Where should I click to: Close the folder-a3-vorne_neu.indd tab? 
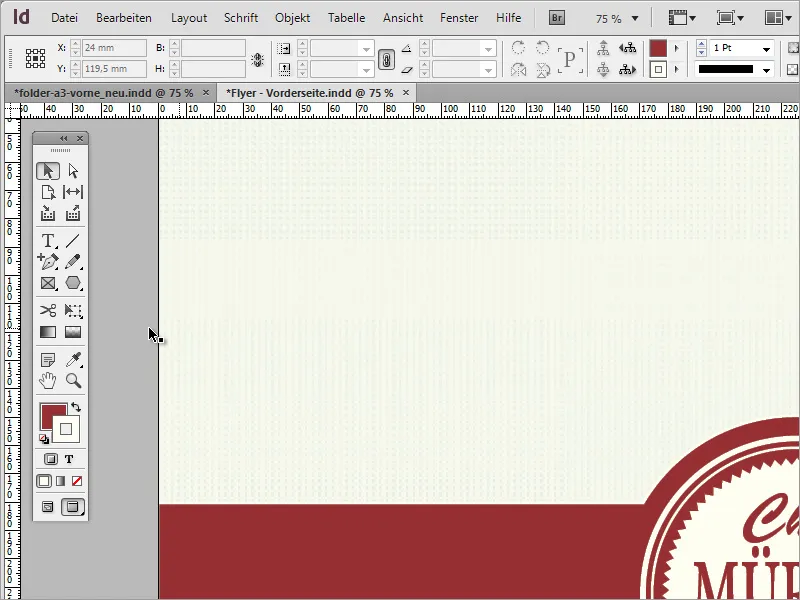point(206,92)
